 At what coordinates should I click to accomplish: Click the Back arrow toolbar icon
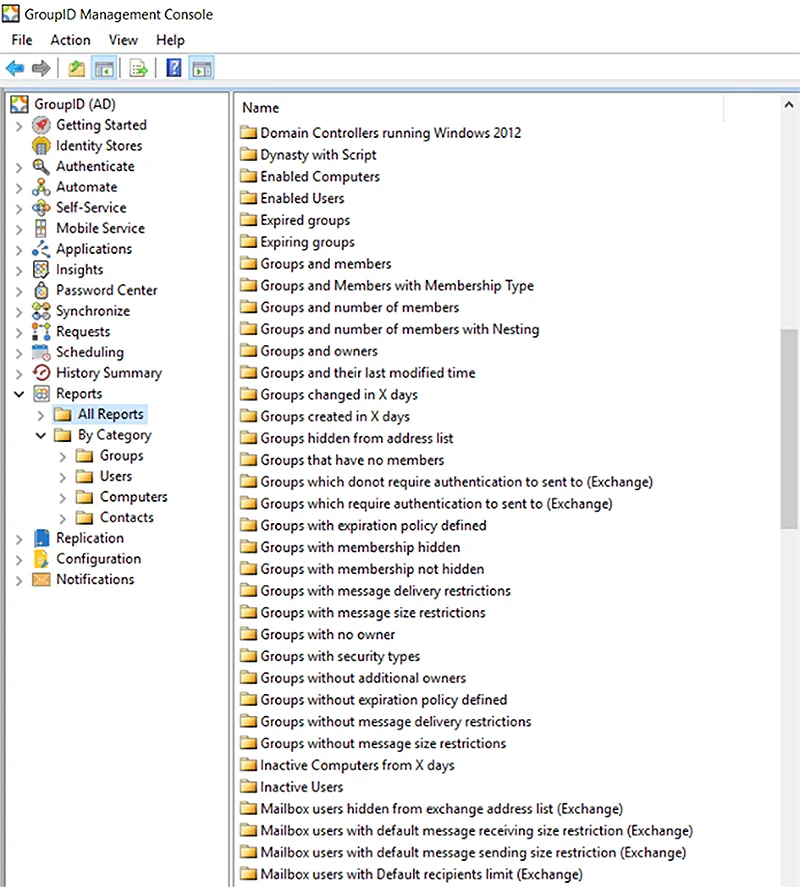15,68
